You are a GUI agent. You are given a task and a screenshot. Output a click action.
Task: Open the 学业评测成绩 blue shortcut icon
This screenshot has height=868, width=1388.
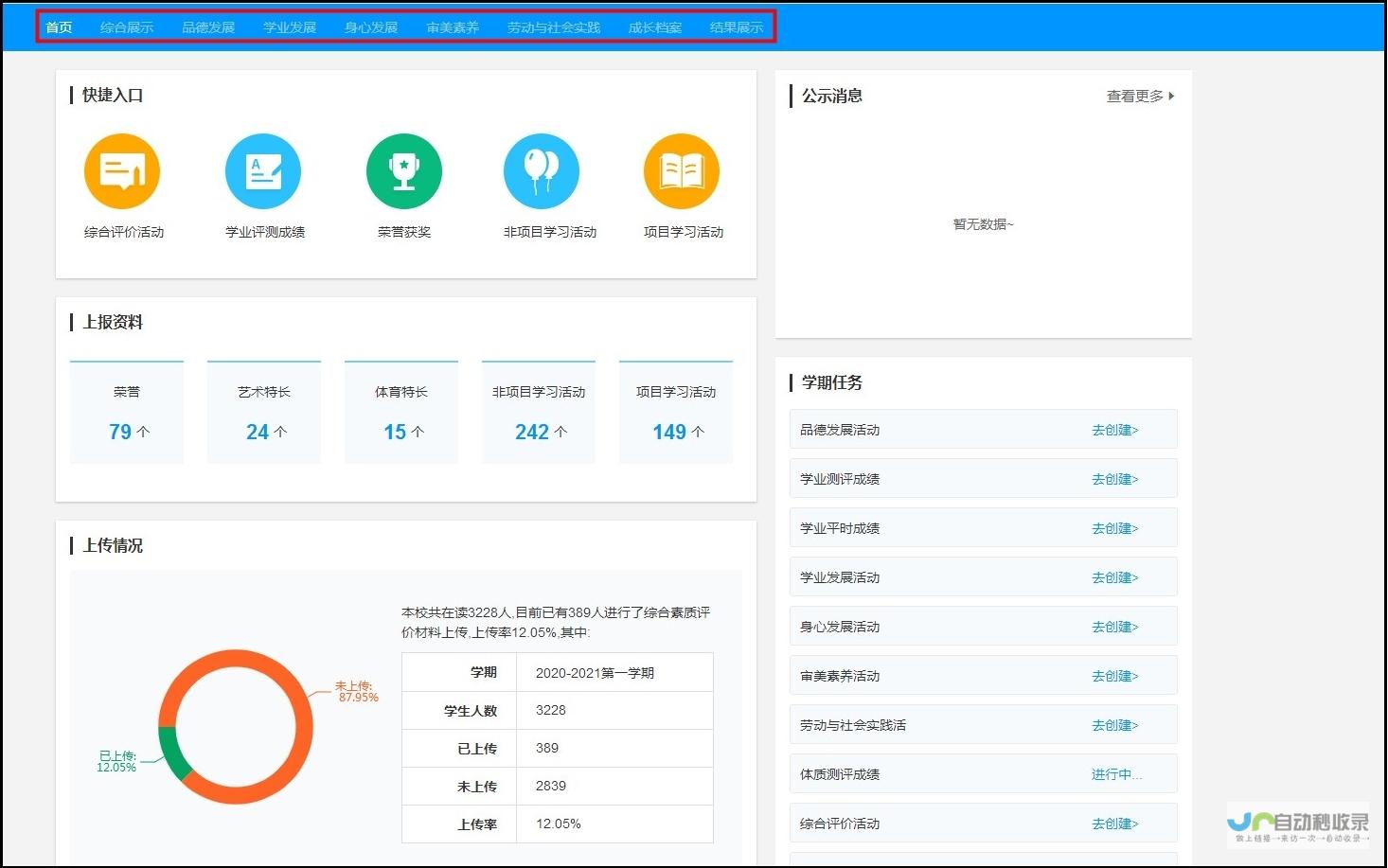click(263, 171)
